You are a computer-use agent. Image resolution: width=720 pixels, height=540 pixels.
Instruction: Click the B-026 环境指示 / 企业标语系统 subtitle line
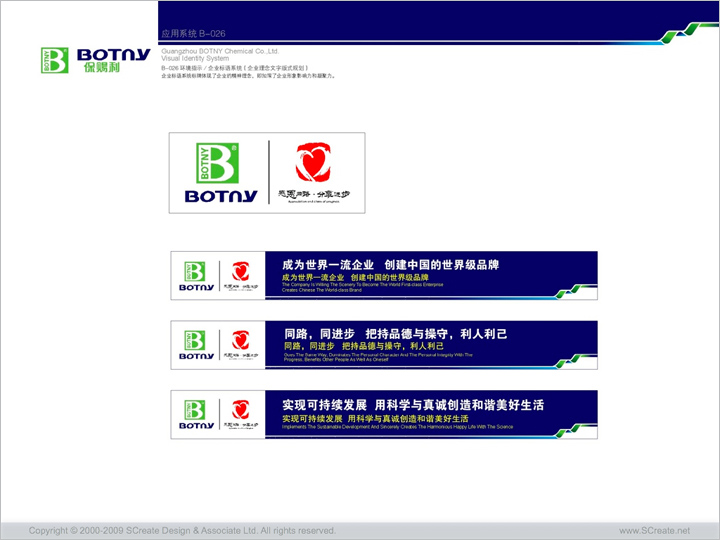[235, 68]
